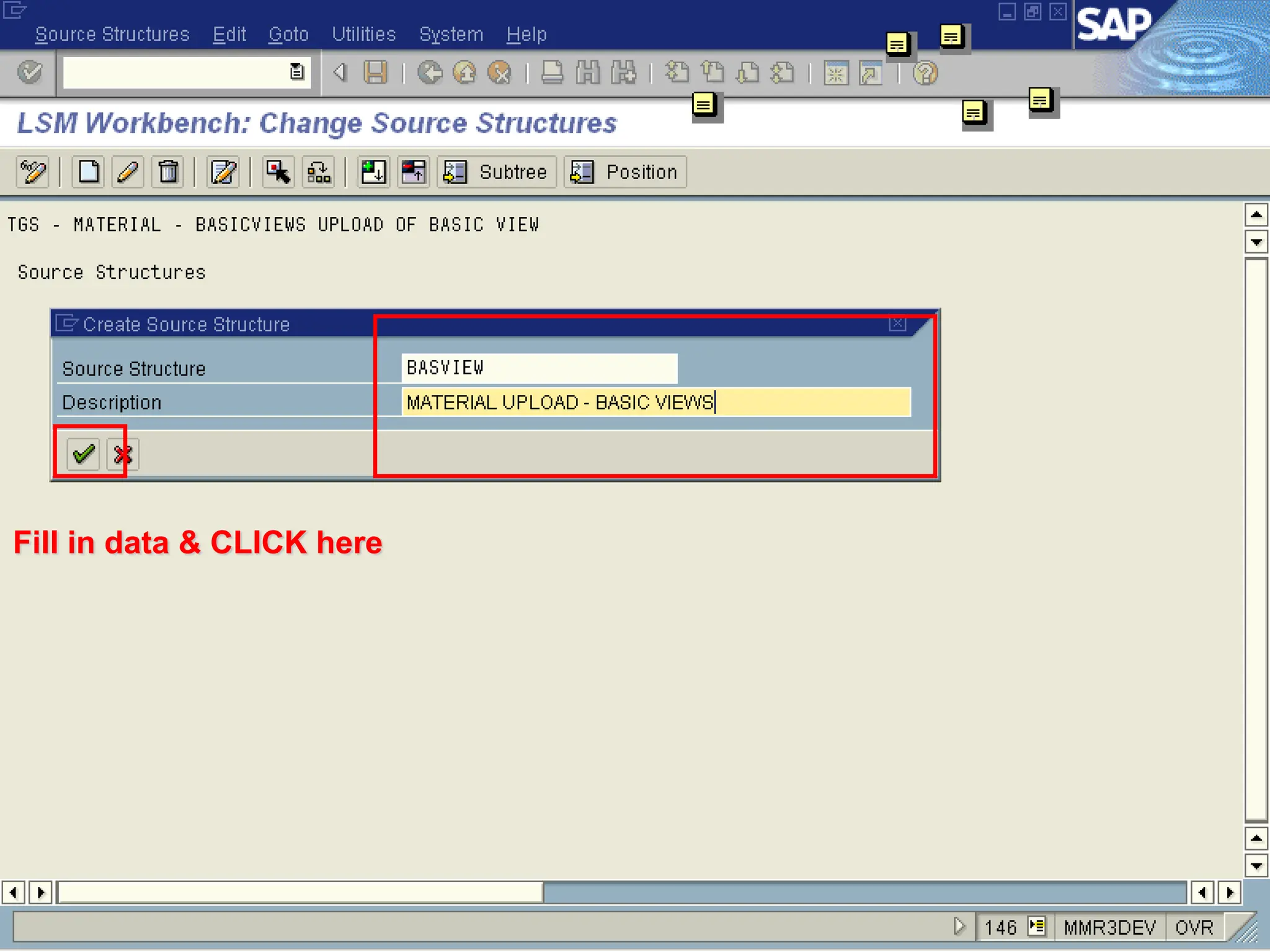Click the Save diskette icon
This screenshot has width=1270, height=952.
pyautogui.click(x=375, y=73)
